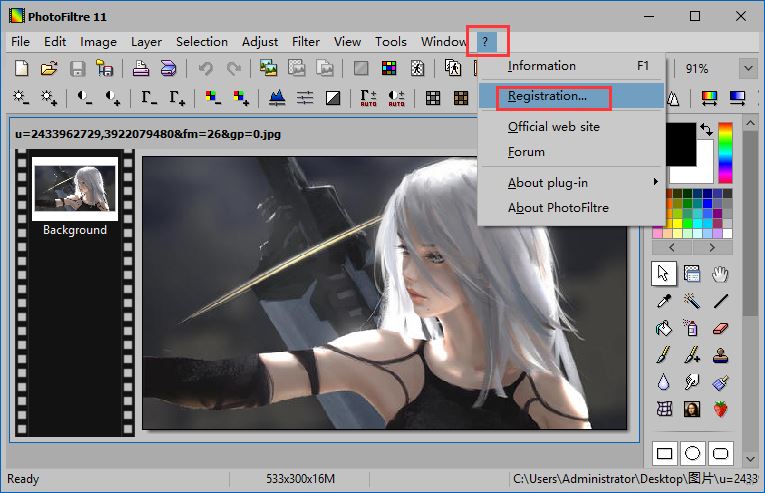Click the Open file folder icon
Screen dimensions: 765x493
coord(48,69)
